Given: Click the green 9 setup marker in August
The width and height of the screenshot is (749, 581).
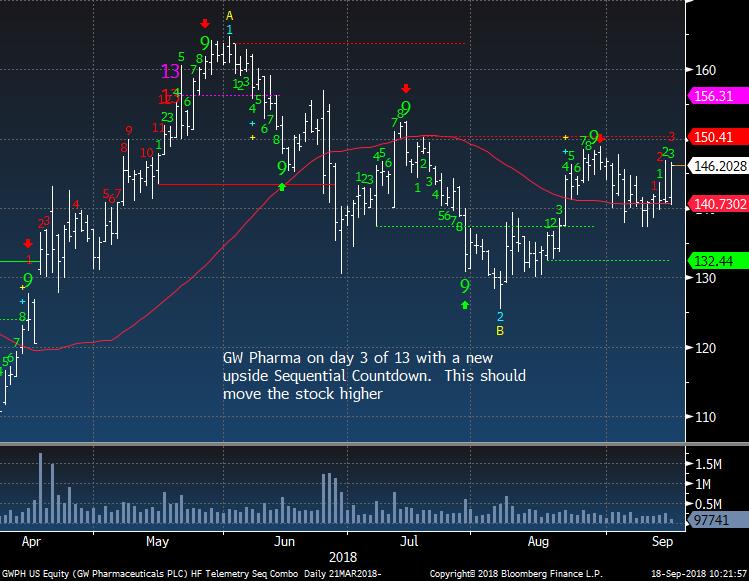Looking at the screenshot, I should (x=593, y=136).
